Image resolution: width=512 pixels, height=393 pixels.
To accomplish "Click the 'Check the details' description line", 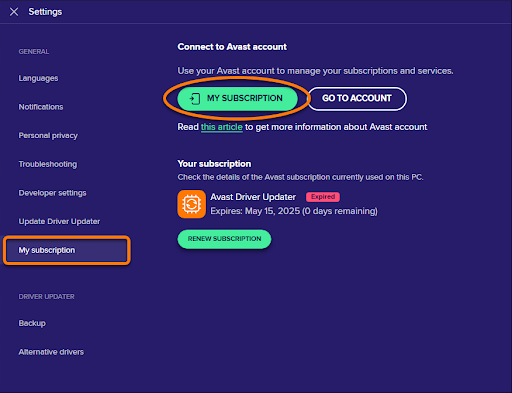I will pos(300,177).
